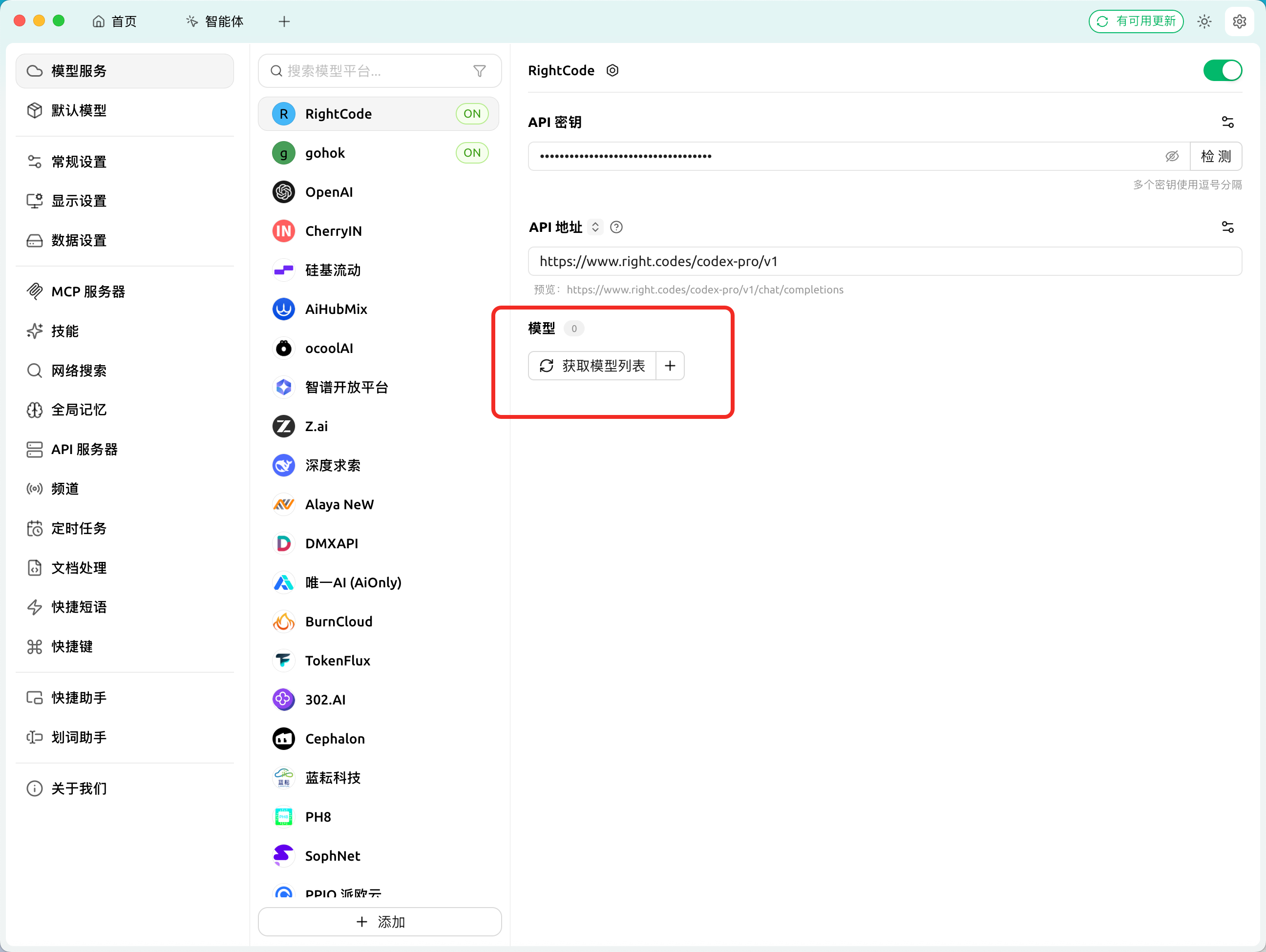Open 技能 section

[125, 331]
